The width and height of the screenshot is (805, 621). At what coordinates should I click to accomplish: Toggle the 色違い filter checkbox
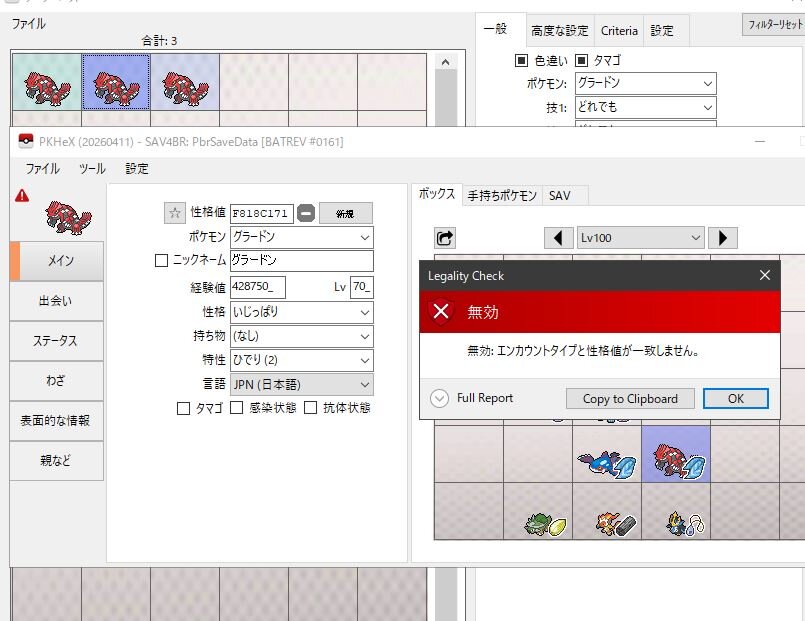521,60
